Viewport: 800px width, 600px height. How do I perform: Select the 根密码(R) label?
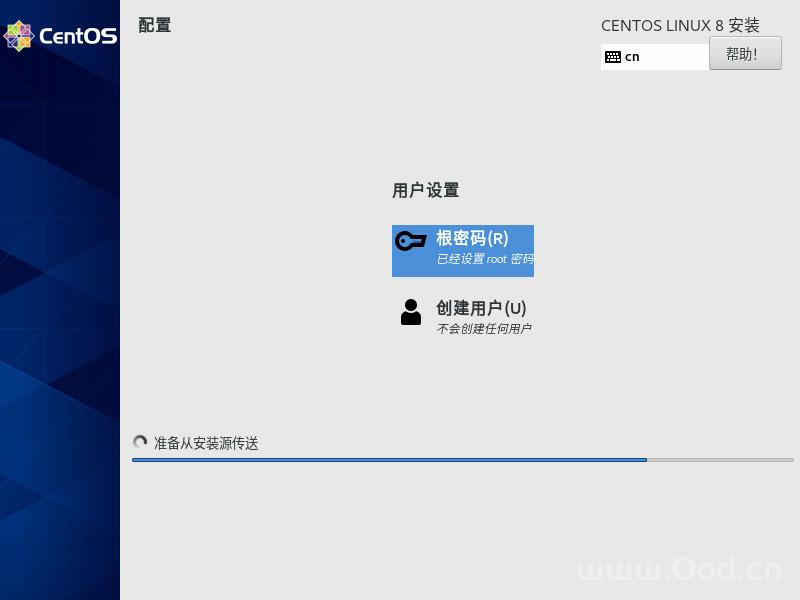tap(472, 239)
